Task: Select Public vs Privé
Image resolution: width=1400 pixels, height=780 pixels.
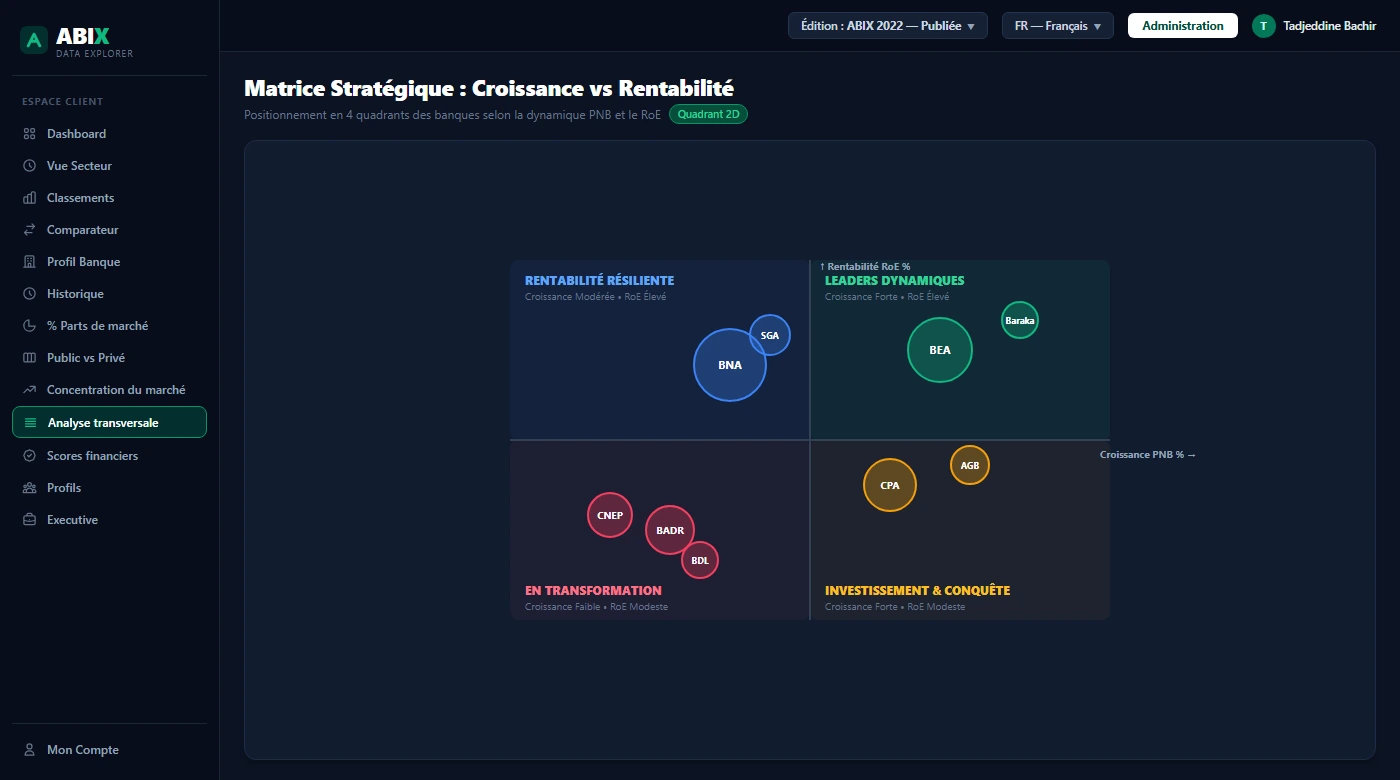Action: coord(109,358)
